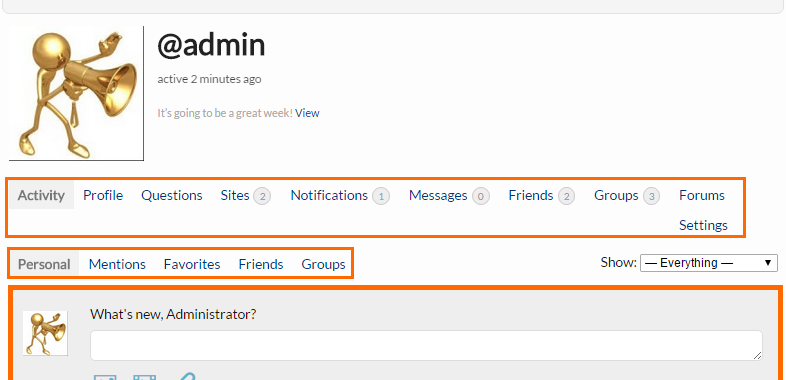Click the small avatar beside the What's new box

click(x=45, y=333)
